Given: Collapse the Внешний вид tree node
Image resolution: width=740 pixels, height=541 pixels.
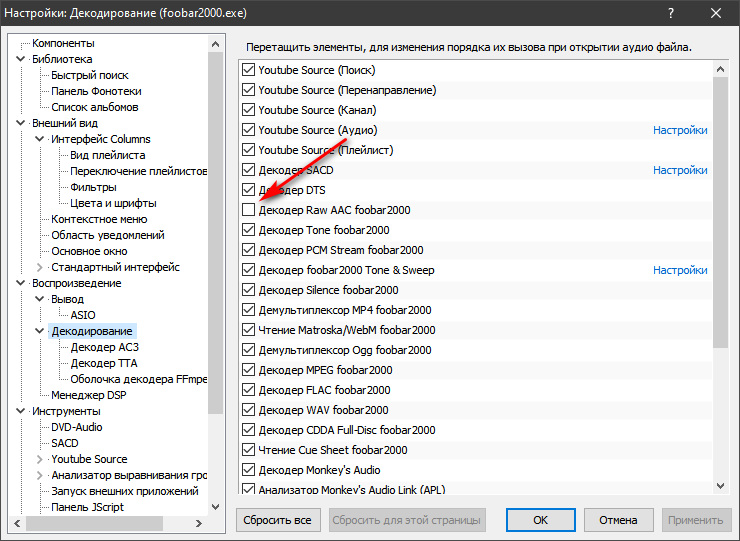Looking at the screenshot, I should pyautogui.click(x=21, y=123).
